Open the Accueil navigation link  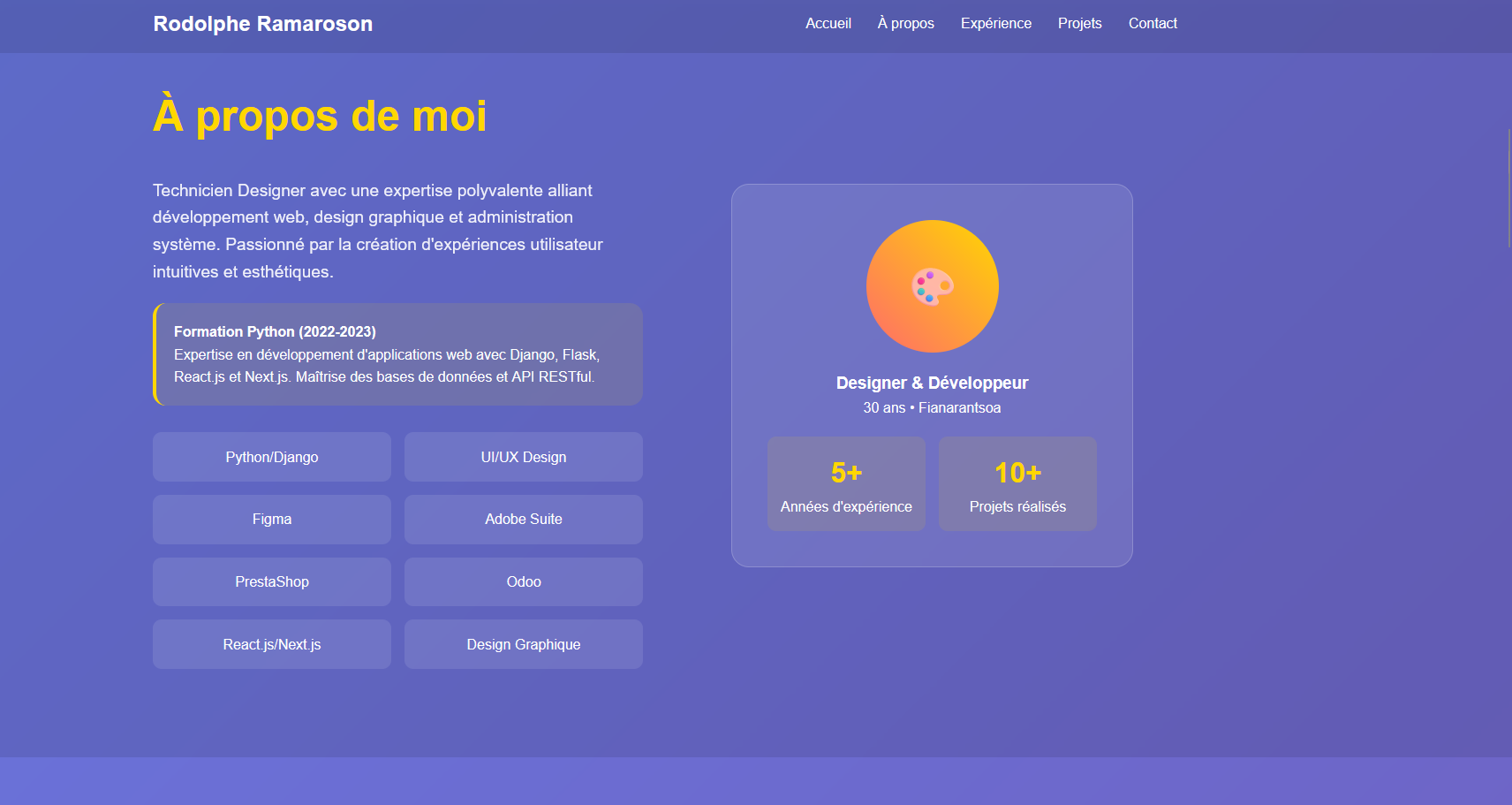pos(828,24)
